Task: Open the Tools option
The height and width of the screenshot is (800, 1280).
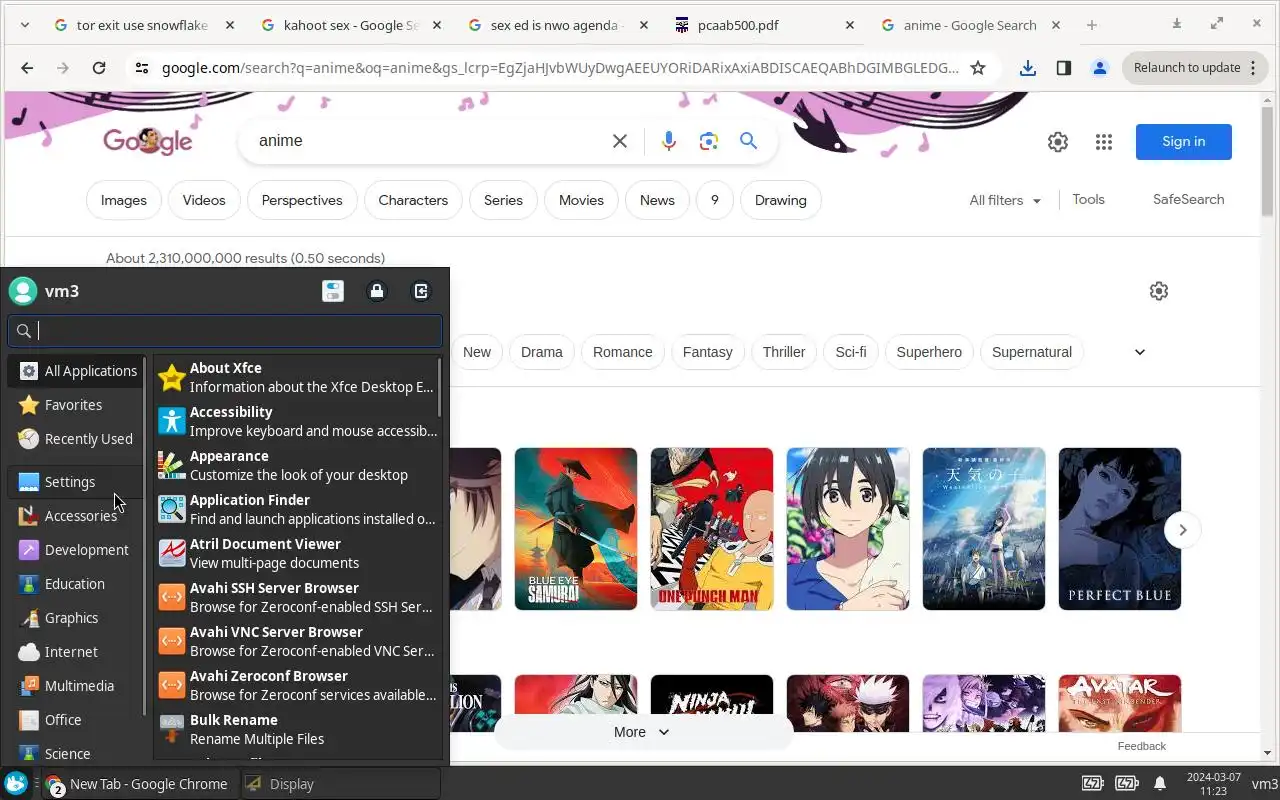Action: (1089, 199)
